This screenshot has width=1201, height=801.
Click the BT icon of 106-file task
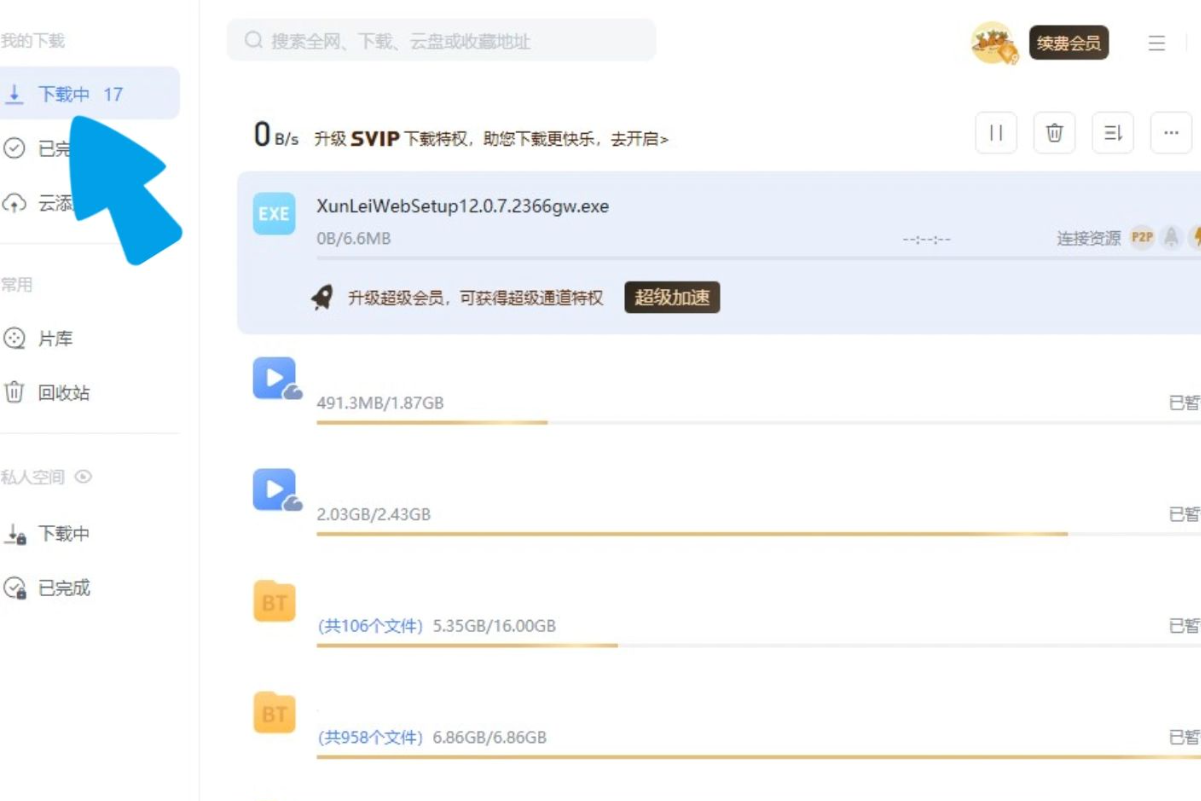[x=274, y=602]
